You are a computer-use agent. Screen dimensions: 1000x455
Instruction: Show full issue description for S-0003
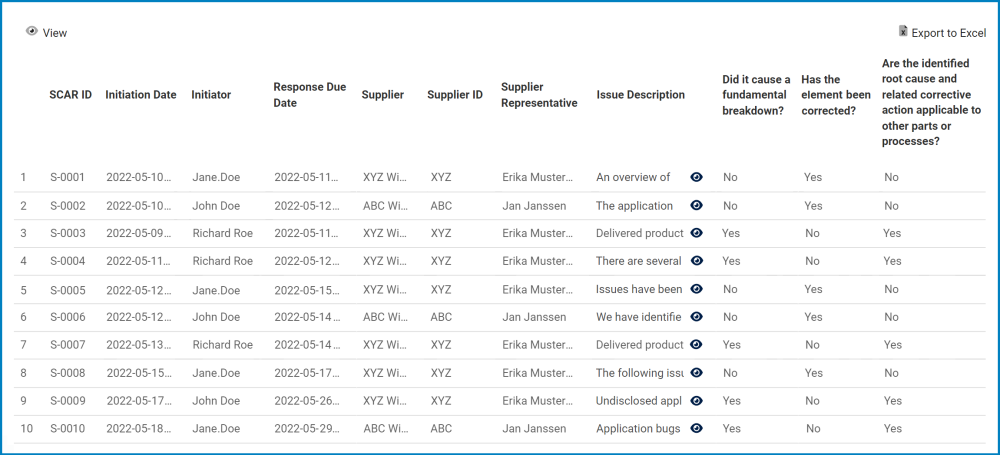tap(697, 233)
